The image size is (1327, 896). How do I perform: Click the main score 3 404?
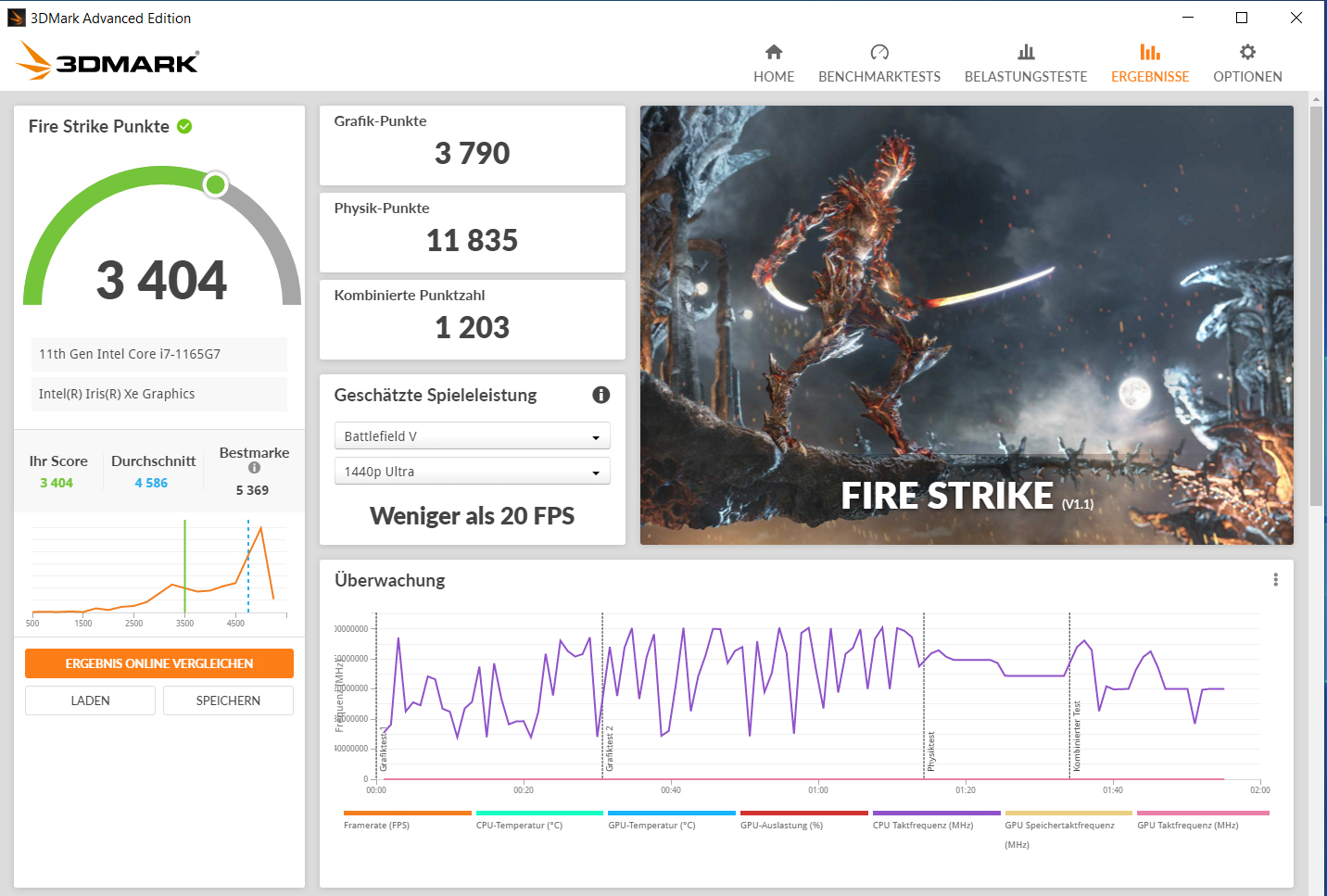162,280
